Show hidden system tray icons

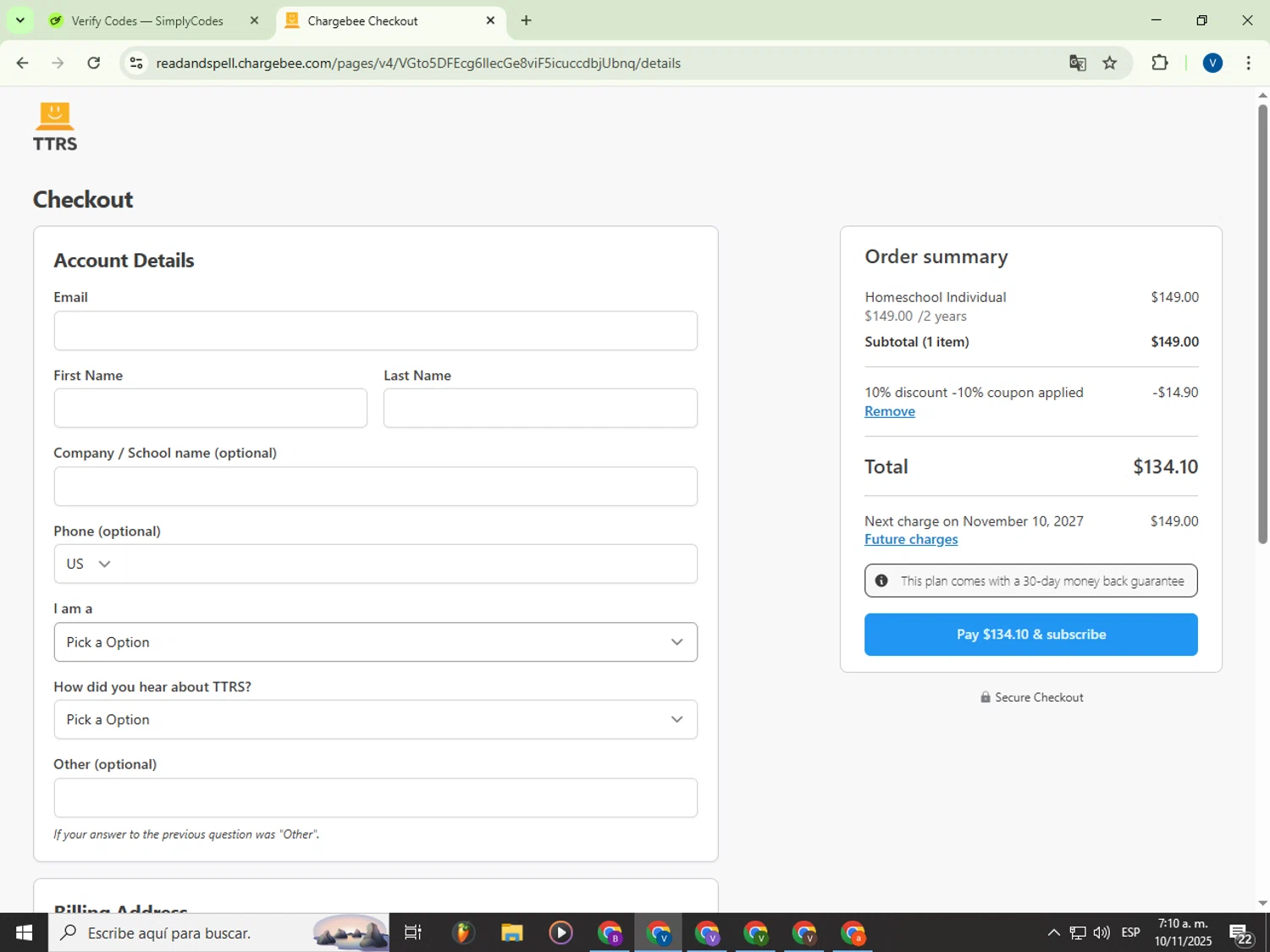[x=1053, y=933]
